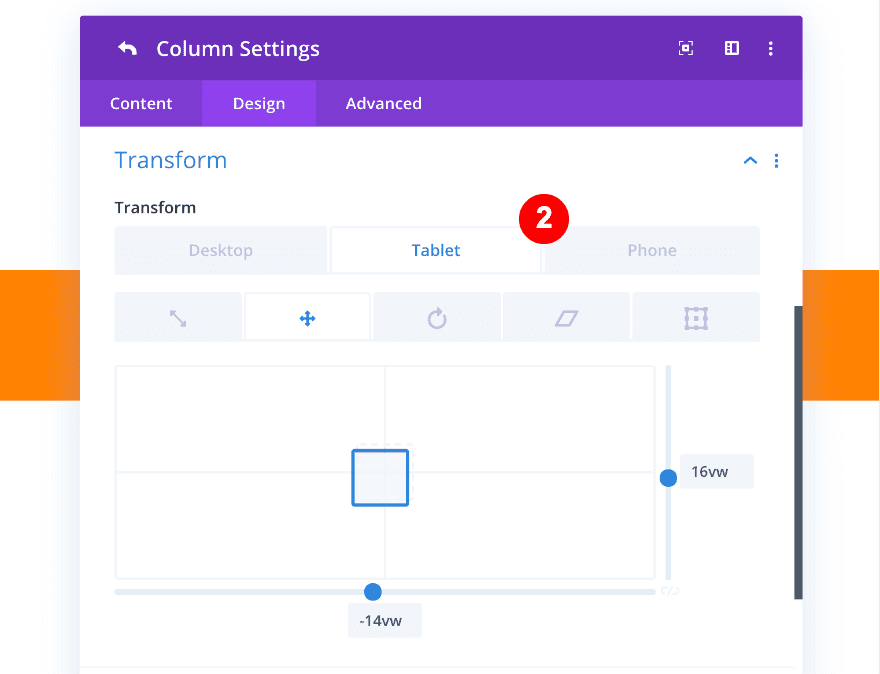Switch to the Content tab

140,103
